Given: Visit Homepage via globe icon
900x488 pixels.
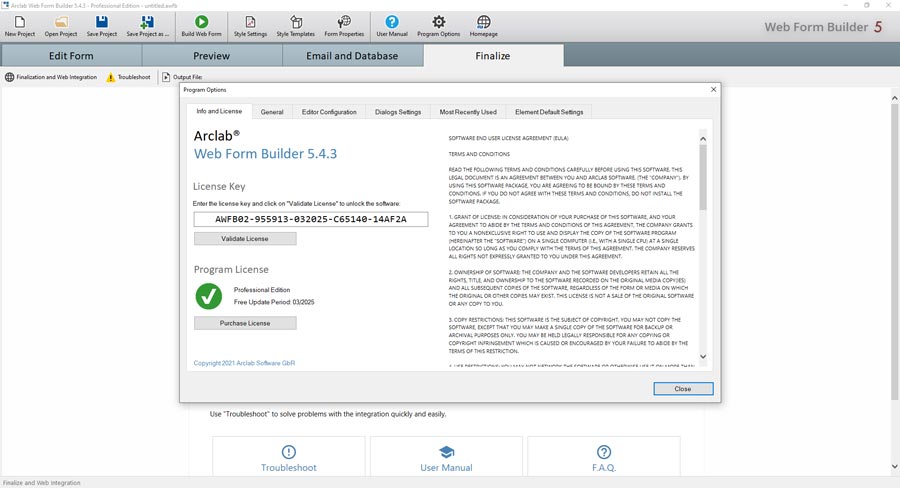Looking at the screenshot, I should coord(483,22).
